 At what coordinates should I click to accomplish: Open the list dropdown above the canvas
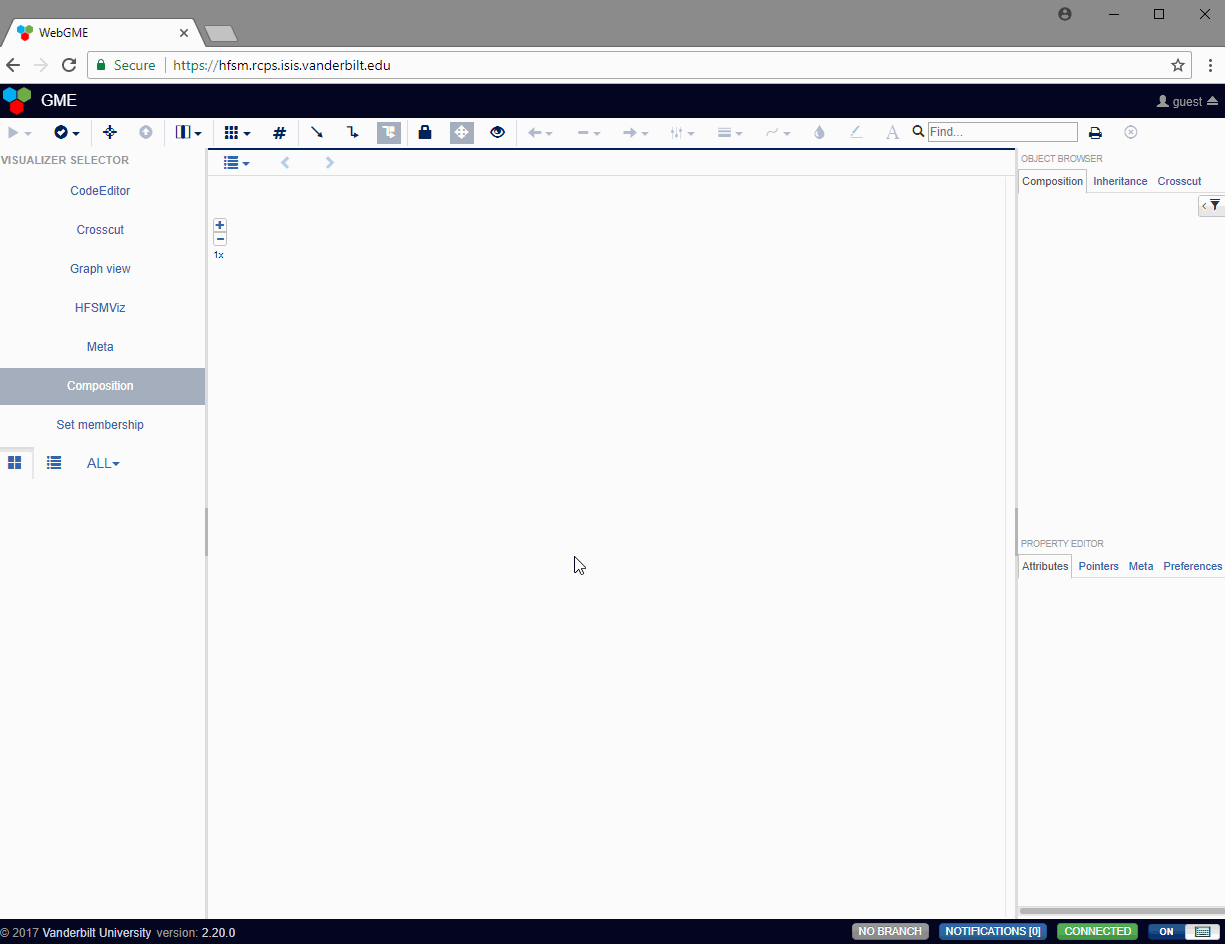click(236, 162)
